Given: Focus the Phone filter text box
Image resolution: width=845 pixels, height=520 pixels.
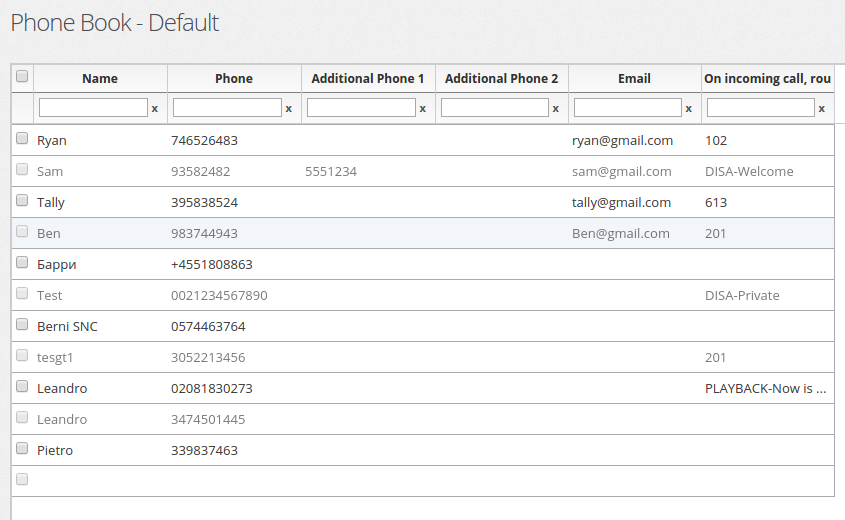Looking at the screenshot, I should click(227, 107).
